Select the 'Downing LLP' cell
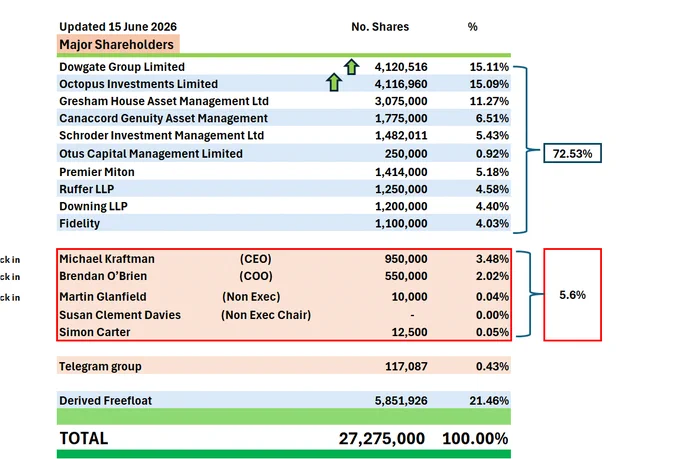 93,206
